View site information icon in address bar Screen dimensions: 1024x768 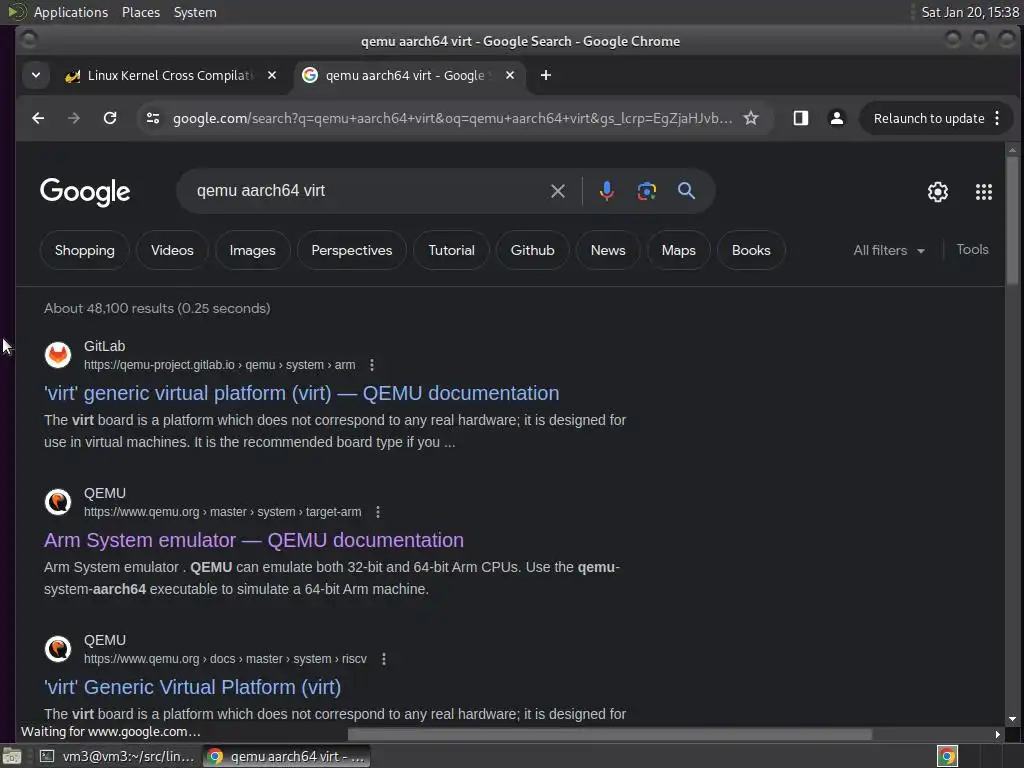153,118
